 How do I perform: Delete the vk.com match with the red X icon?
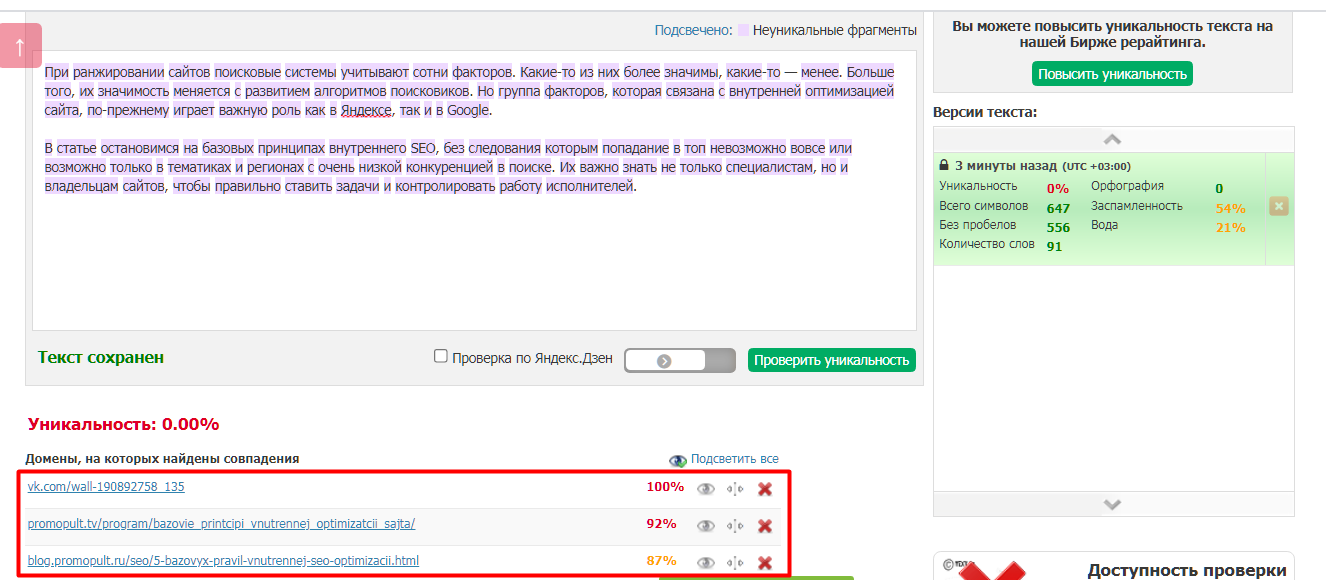(763, 489)
